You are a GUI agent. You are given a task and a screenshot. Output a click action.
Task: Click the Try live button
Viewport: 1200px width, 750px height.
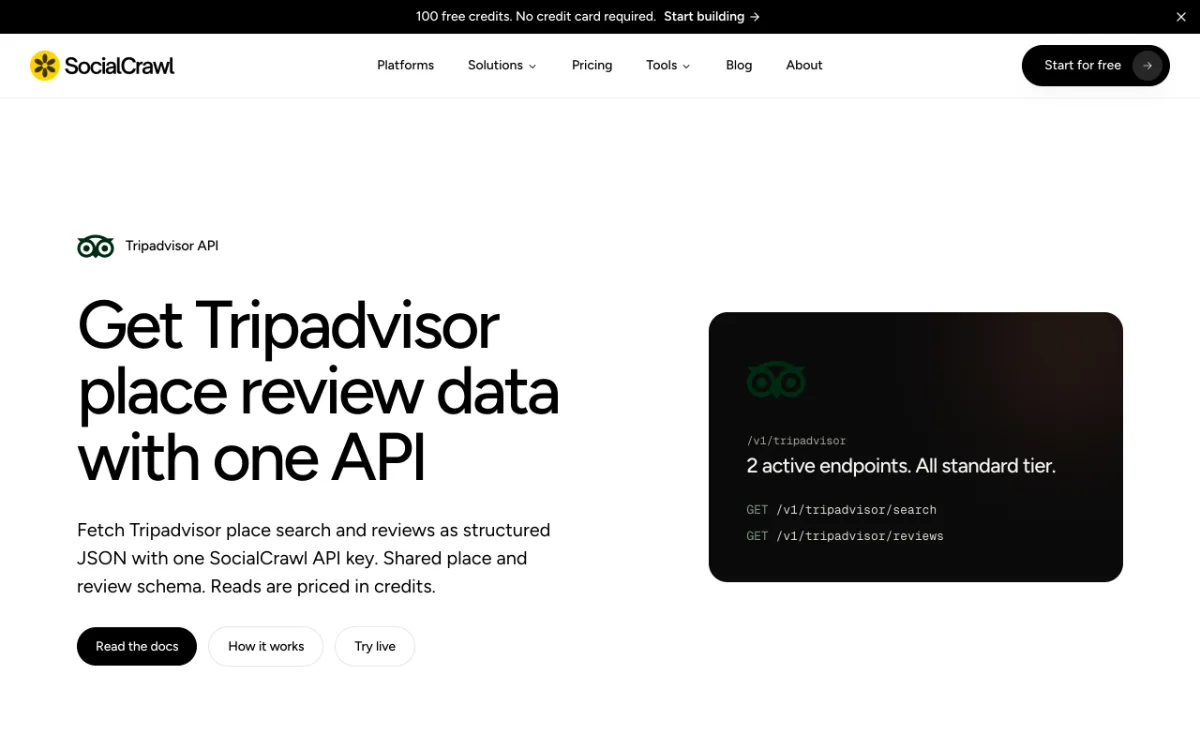[375, 646]
